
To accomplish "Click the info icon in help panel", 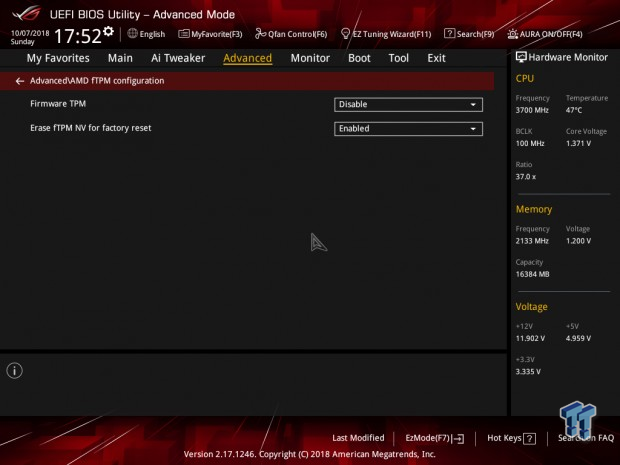I will click(15, 370).
